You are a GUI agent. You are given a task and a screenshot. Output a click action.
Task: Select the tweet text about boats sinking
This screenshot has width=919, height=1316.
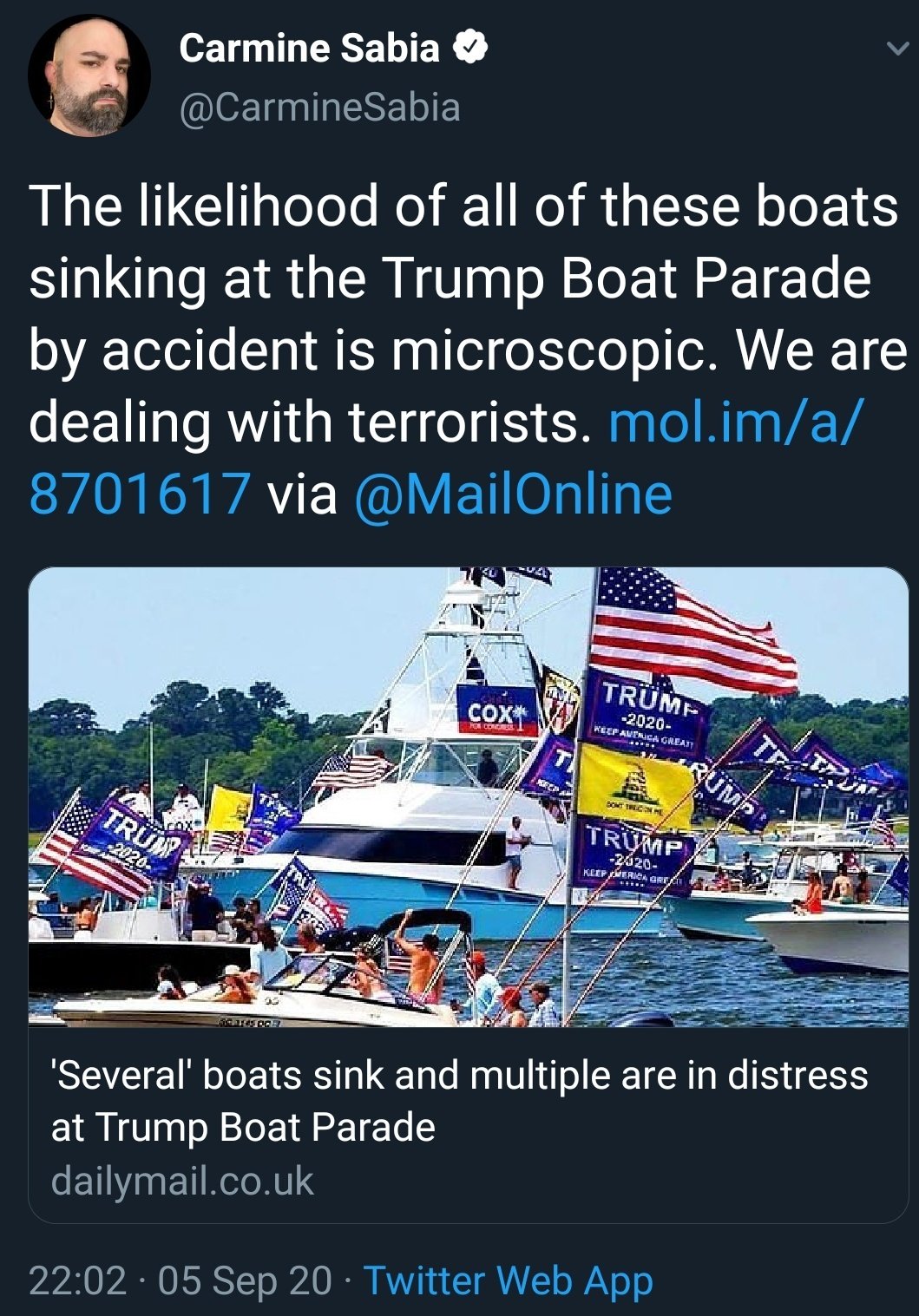click(x=467, y=350)
